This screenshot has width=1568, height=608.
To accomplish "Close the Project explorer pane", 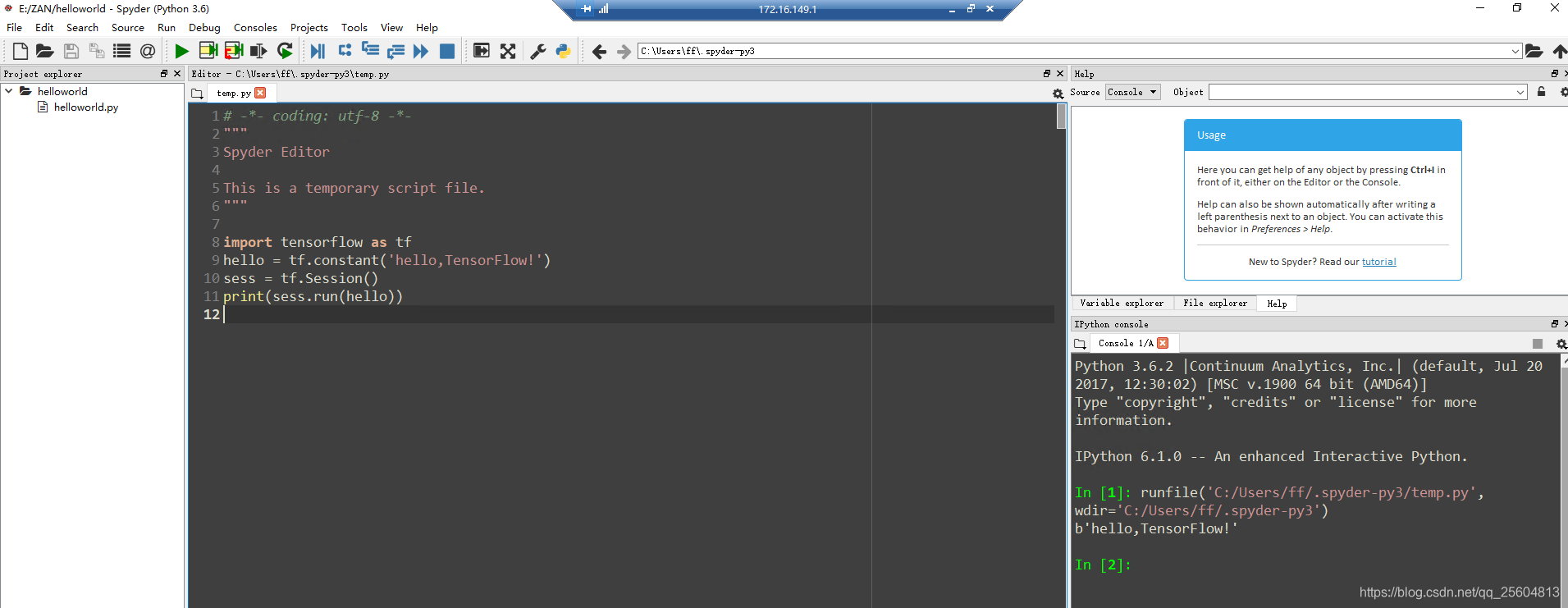I will 176,74.
